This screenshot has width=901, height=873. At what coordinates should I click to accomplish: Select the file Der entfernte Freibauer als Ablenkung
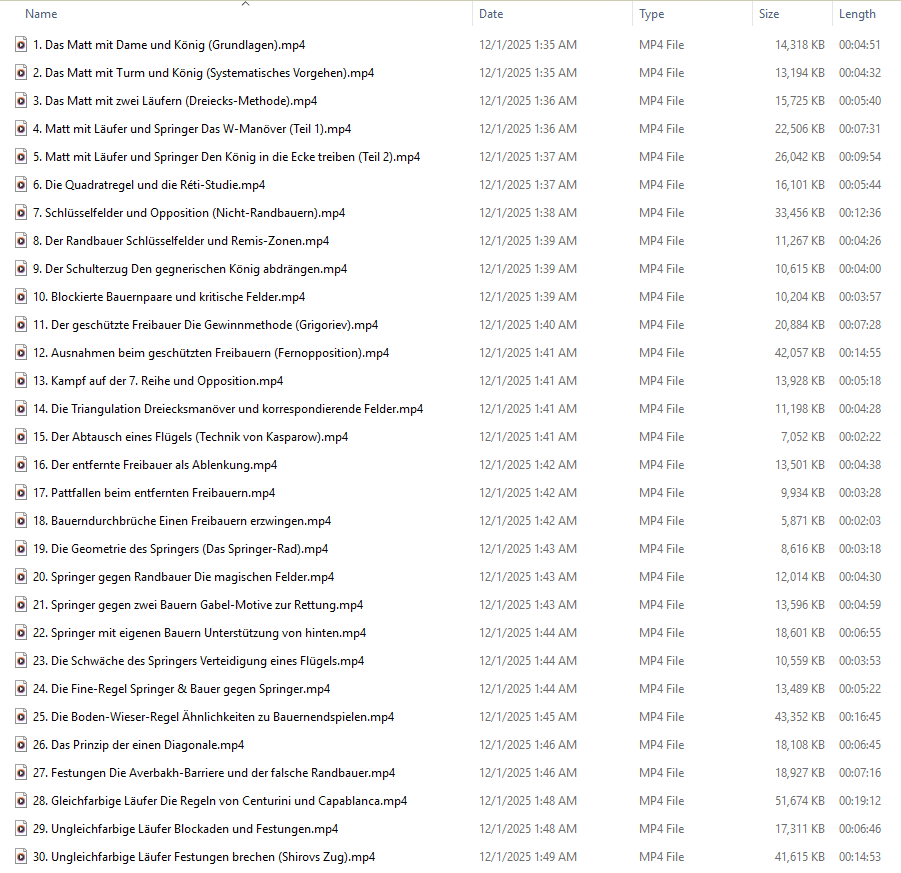point(154,465)
